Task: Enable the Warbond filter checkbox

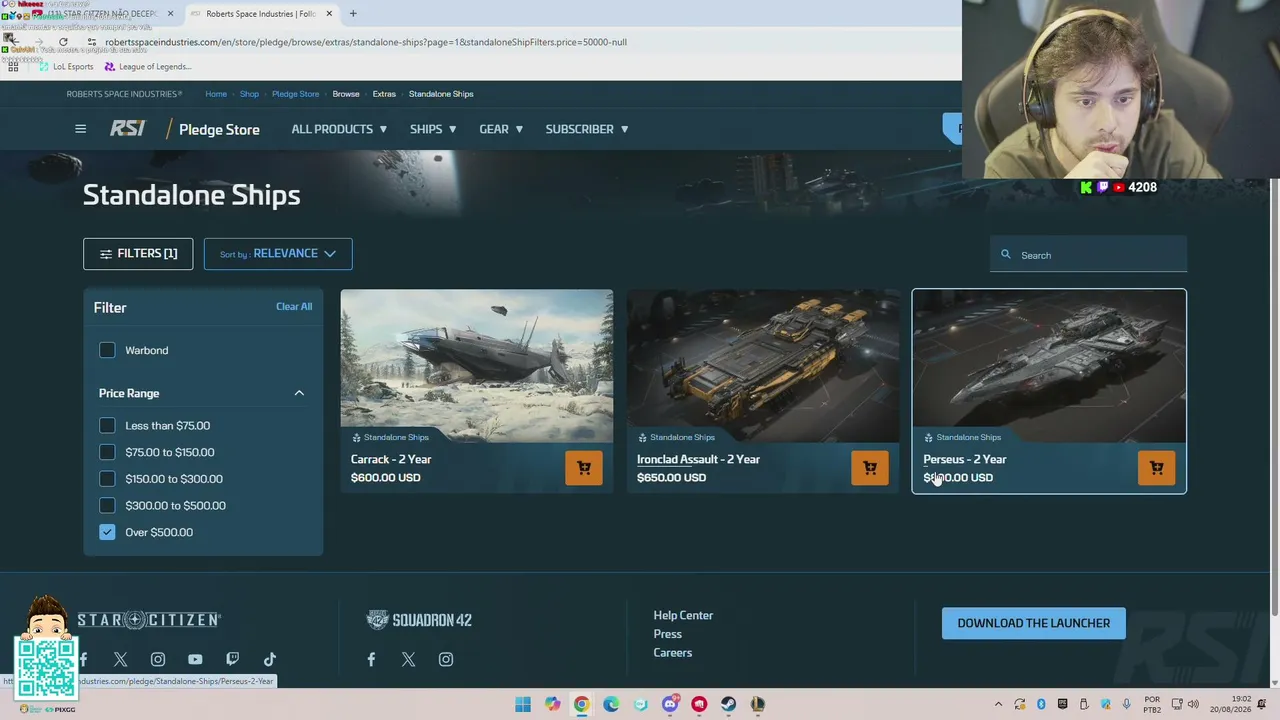Action: pos(107,350)
